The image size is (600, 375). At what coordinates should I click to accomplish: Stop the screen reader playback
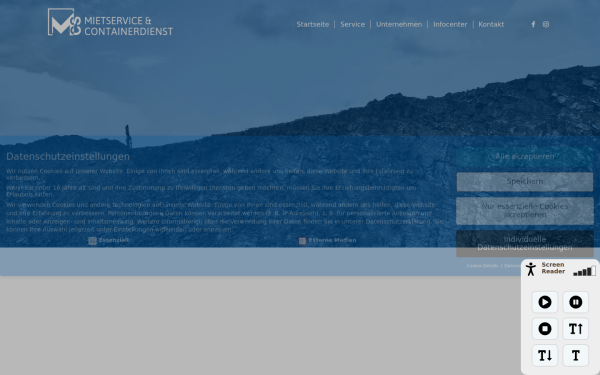tap(545, 329)
